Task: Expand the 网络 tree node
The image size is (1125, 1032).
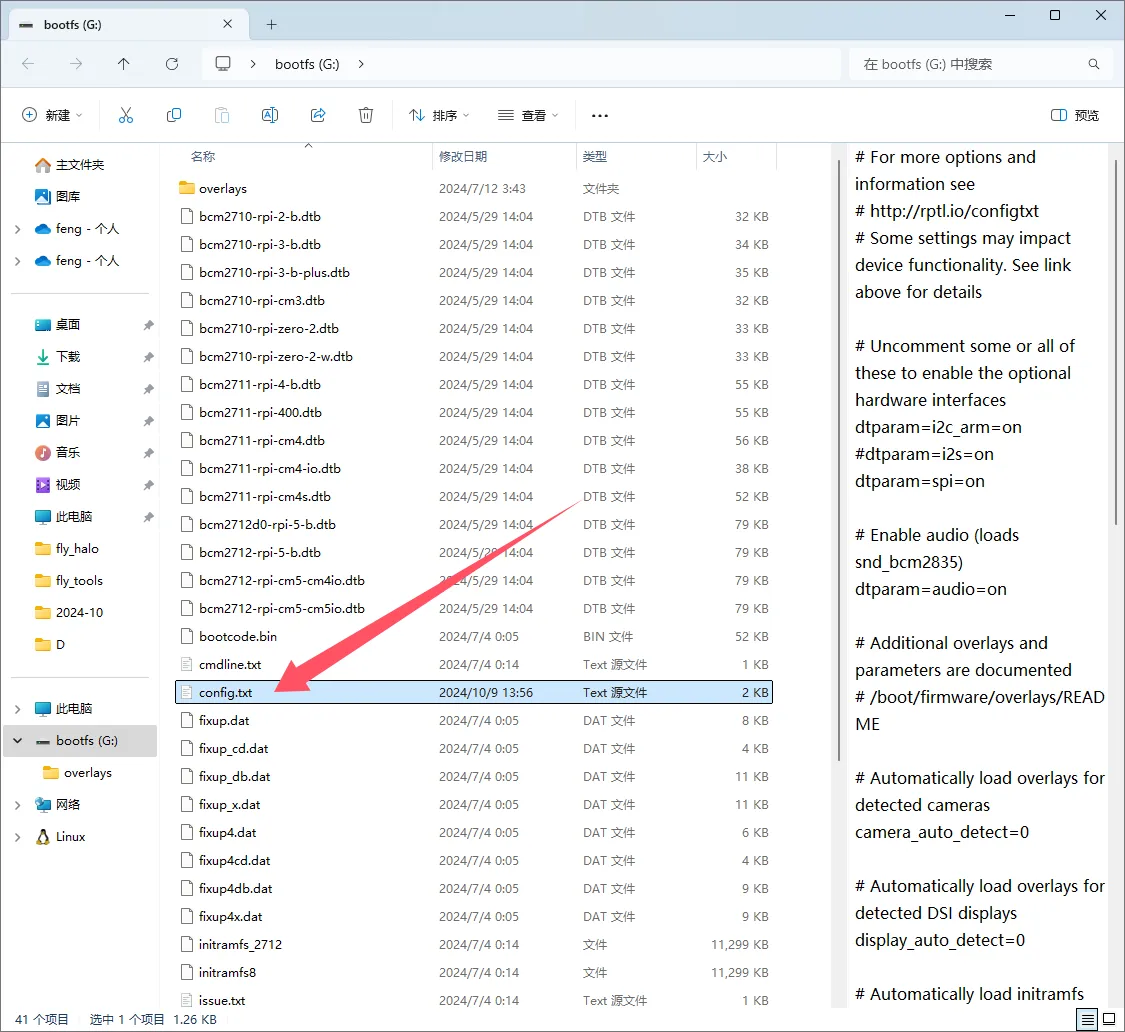Action: 18,805
